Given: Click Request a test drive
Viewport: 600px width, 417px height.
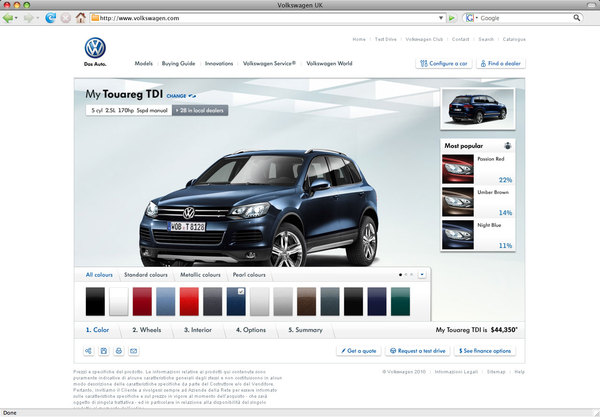Looking at the screenshot, I should pos(417,351).
